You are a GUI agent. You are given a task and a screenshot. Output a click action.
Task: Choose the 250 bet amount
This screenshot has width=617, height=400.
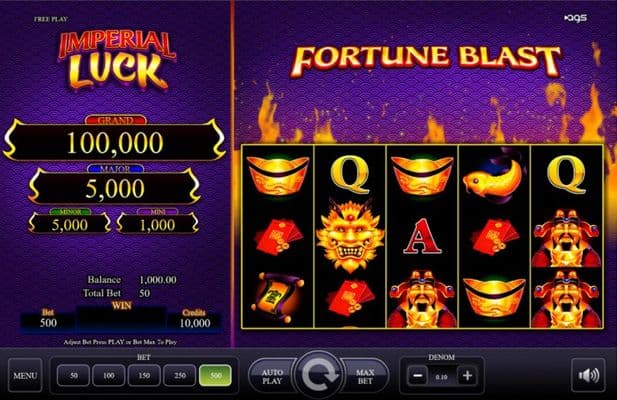179,375
